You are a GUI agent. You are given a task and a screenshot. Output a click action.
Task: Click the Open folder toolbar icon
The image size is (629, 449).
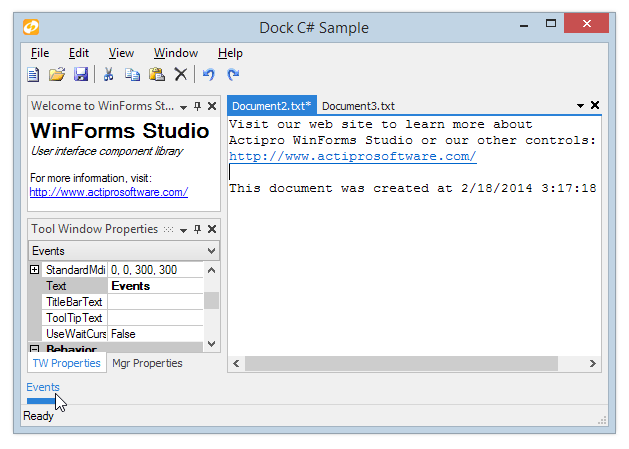point(57,75)
